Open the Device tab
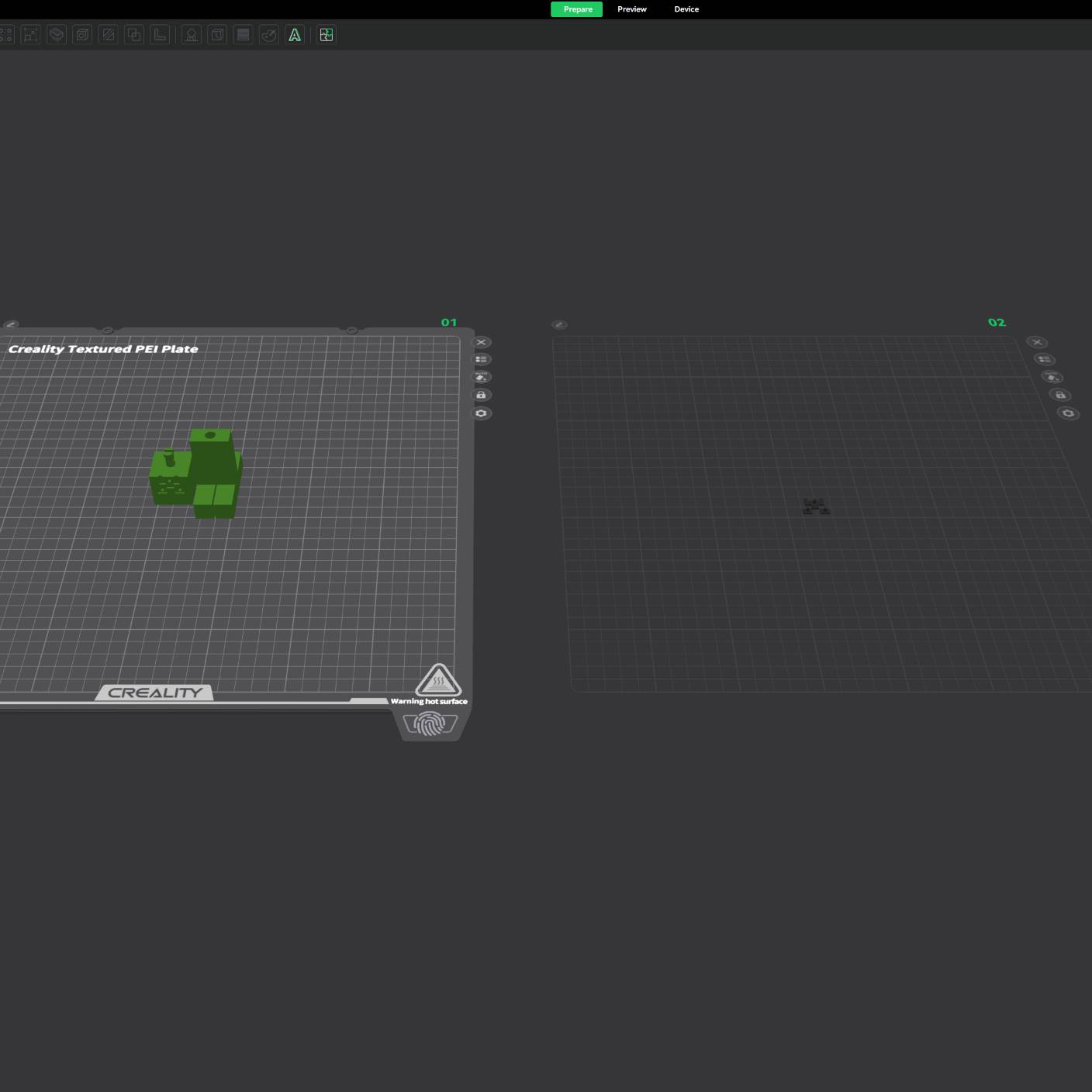 [686, 9]
